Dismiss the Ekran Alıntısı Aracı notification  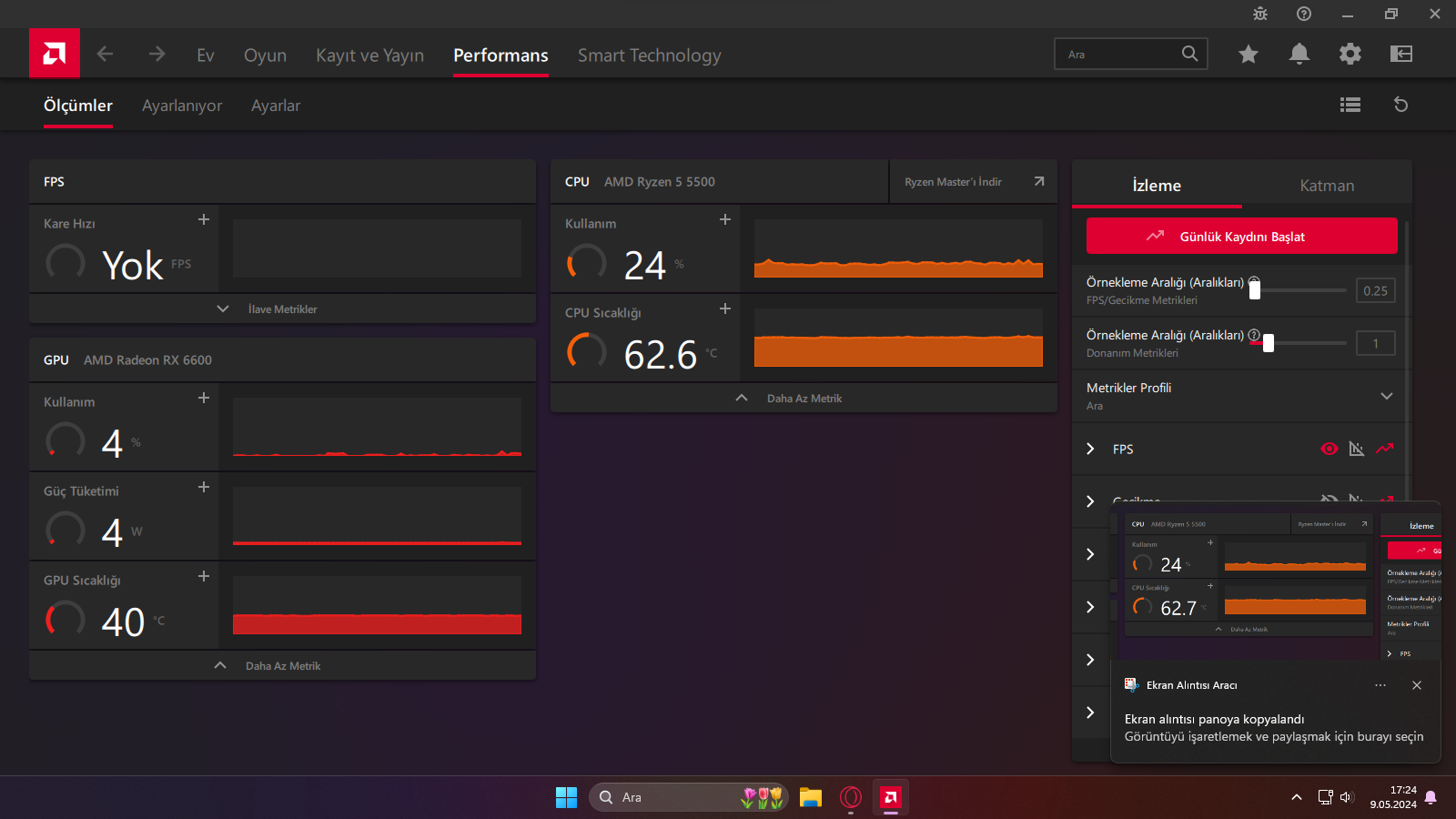1417,685
